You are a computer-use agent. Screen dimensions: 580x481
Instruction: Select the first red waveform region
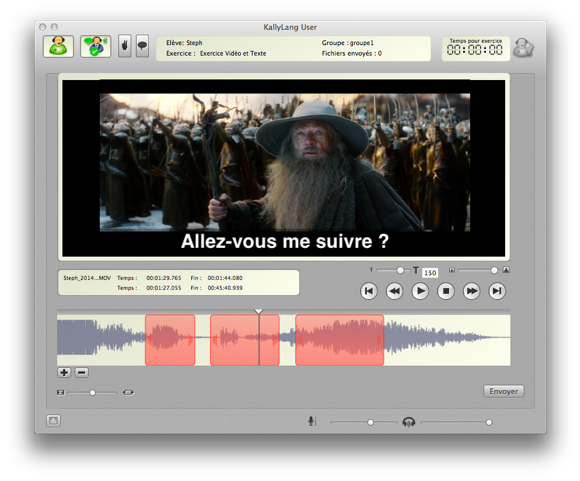[x=170, y=340]
